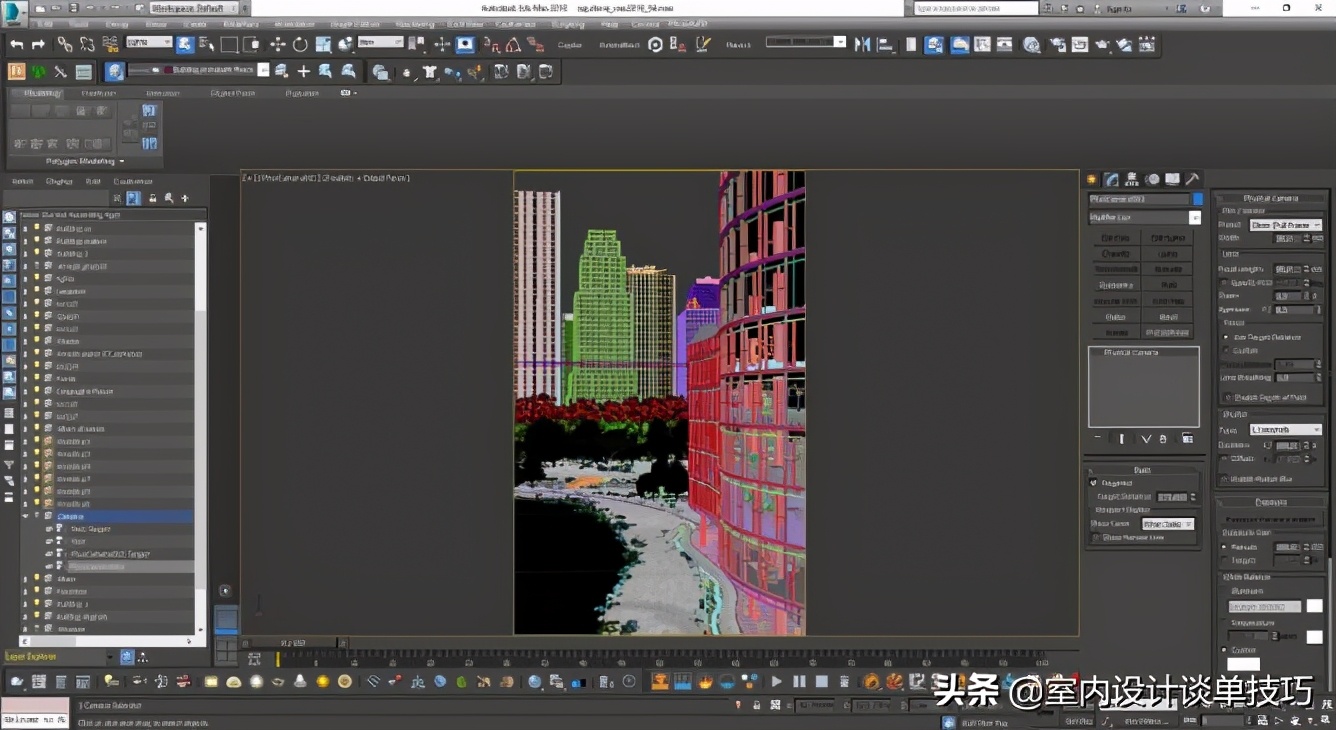Open the Select by Name dialog
The width and height of the screenshot is (1336, 730).
205,44
